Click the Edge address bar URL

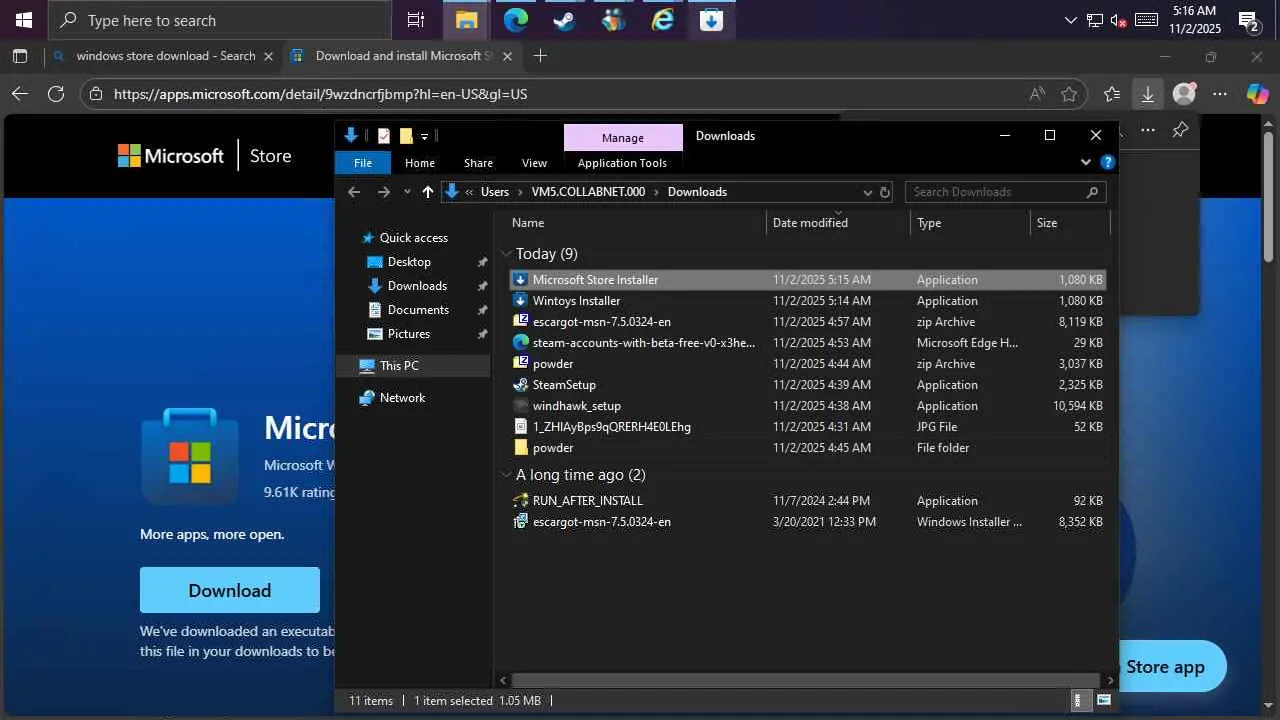[320, 94]
